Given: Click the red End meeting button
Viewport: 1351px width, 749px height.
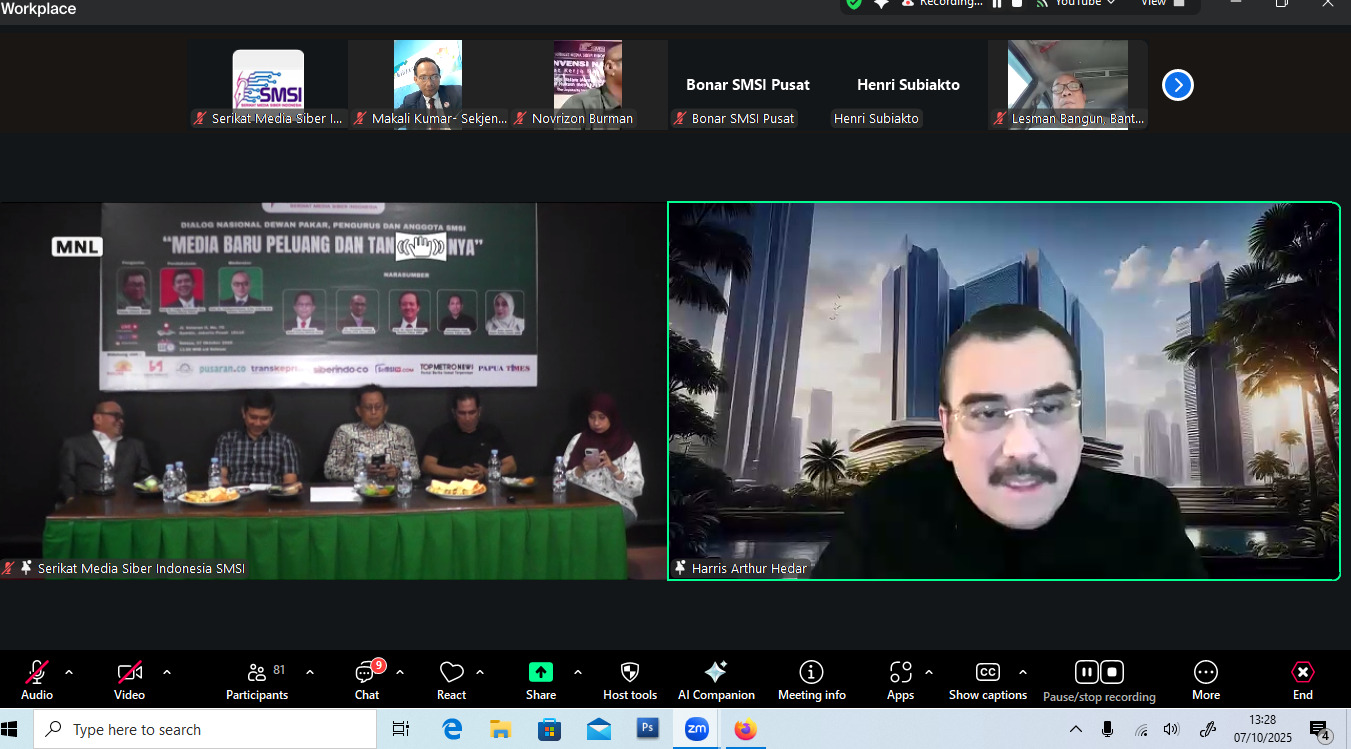Looking at the screenshot, I should 1302,680.
